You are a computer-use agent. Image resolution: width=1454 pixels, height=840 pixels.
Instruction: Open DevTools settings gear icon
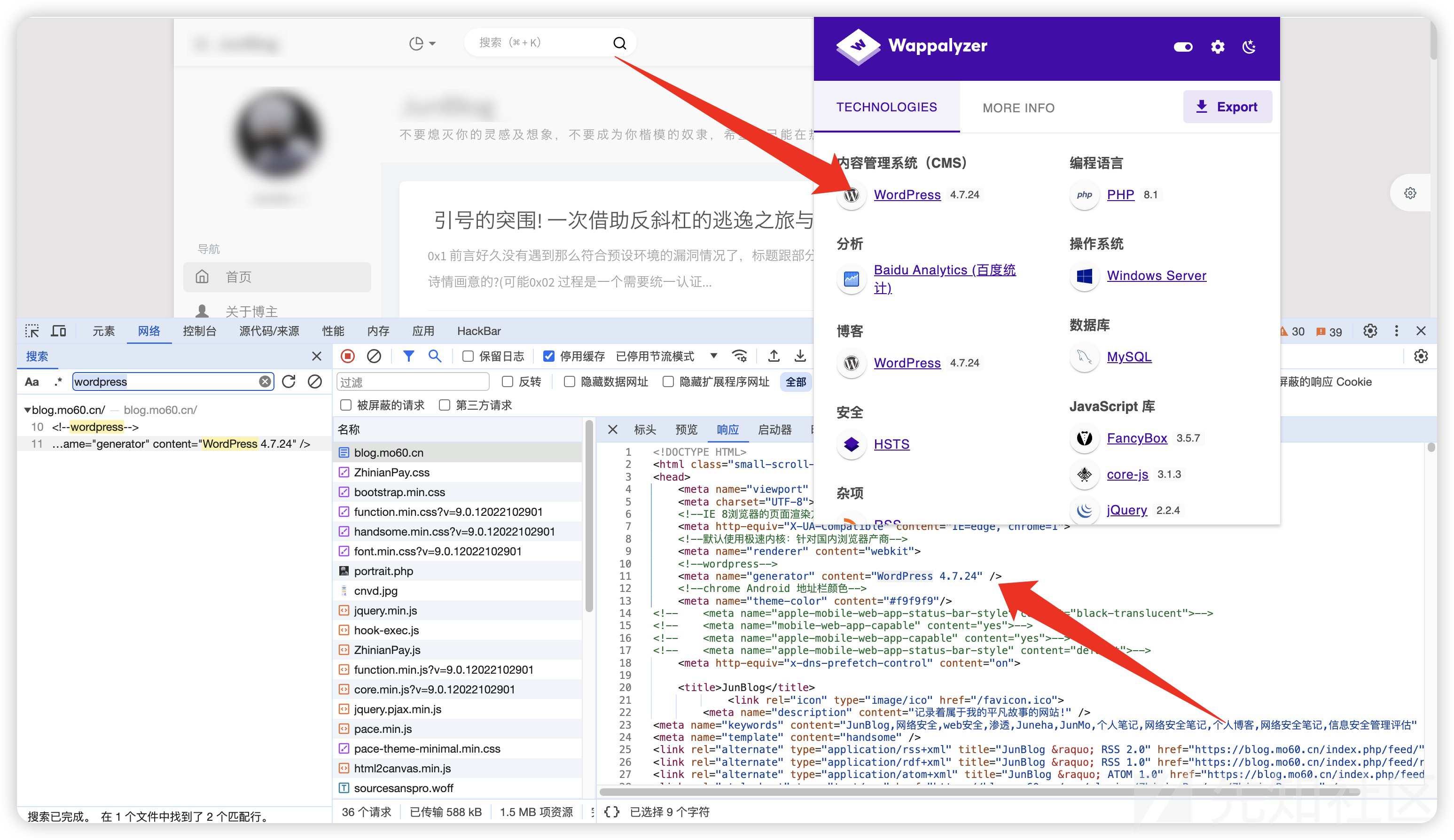(1370, 331)
